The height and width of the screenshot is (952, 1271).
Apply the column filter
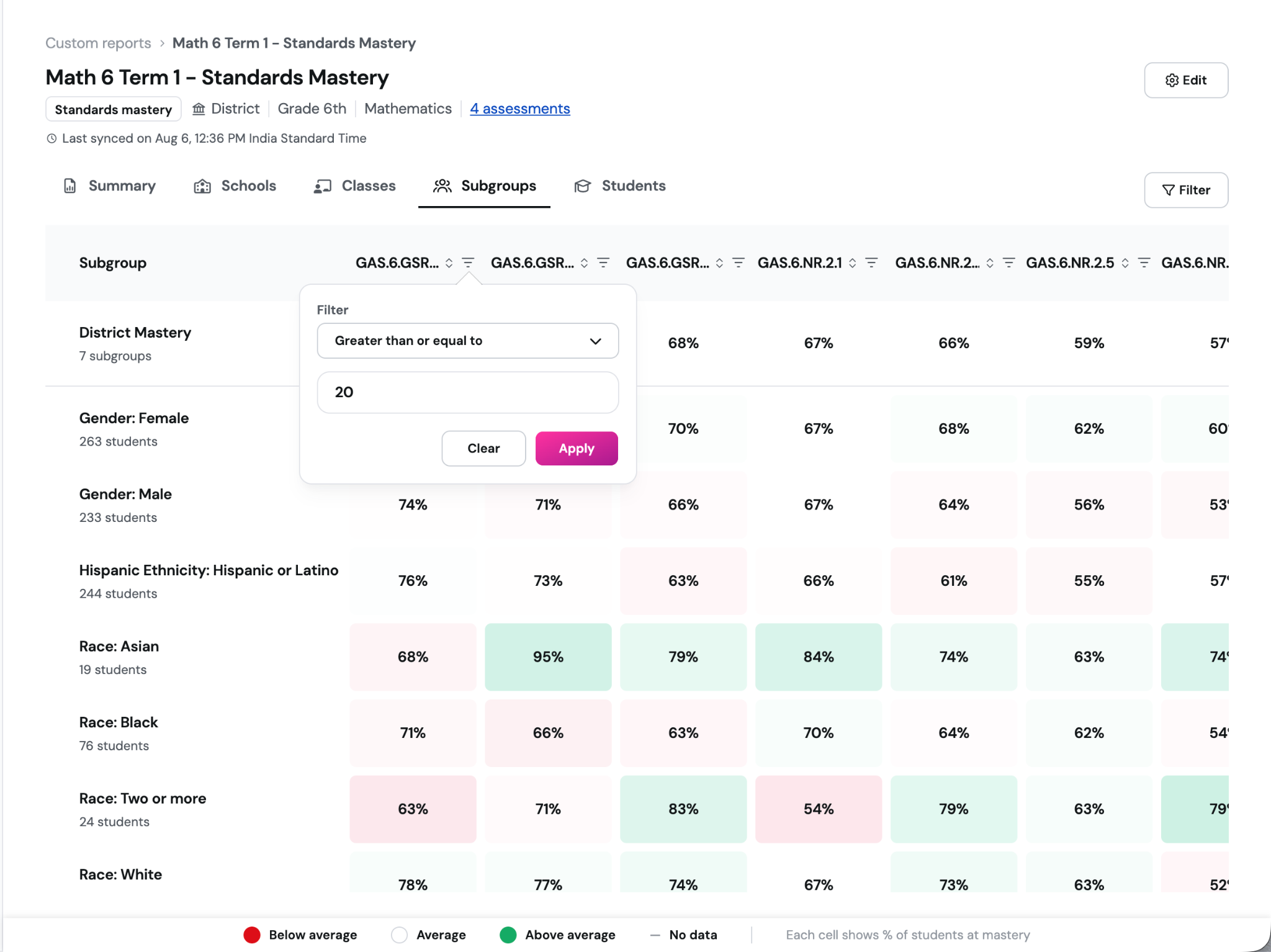pyautogui.click(x=577, y=448)
